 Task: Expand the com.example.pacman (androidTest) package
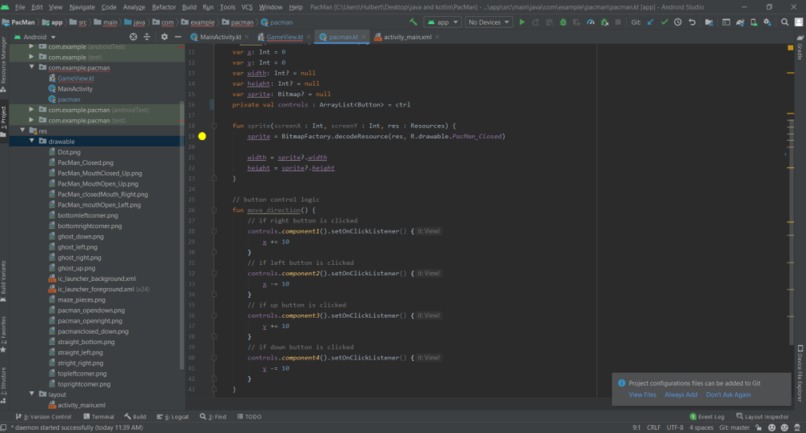32,110
